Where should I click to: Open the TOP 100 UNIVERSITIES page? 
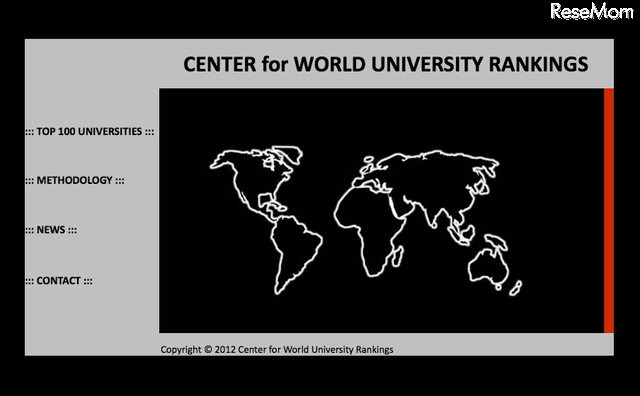point(89,131)
